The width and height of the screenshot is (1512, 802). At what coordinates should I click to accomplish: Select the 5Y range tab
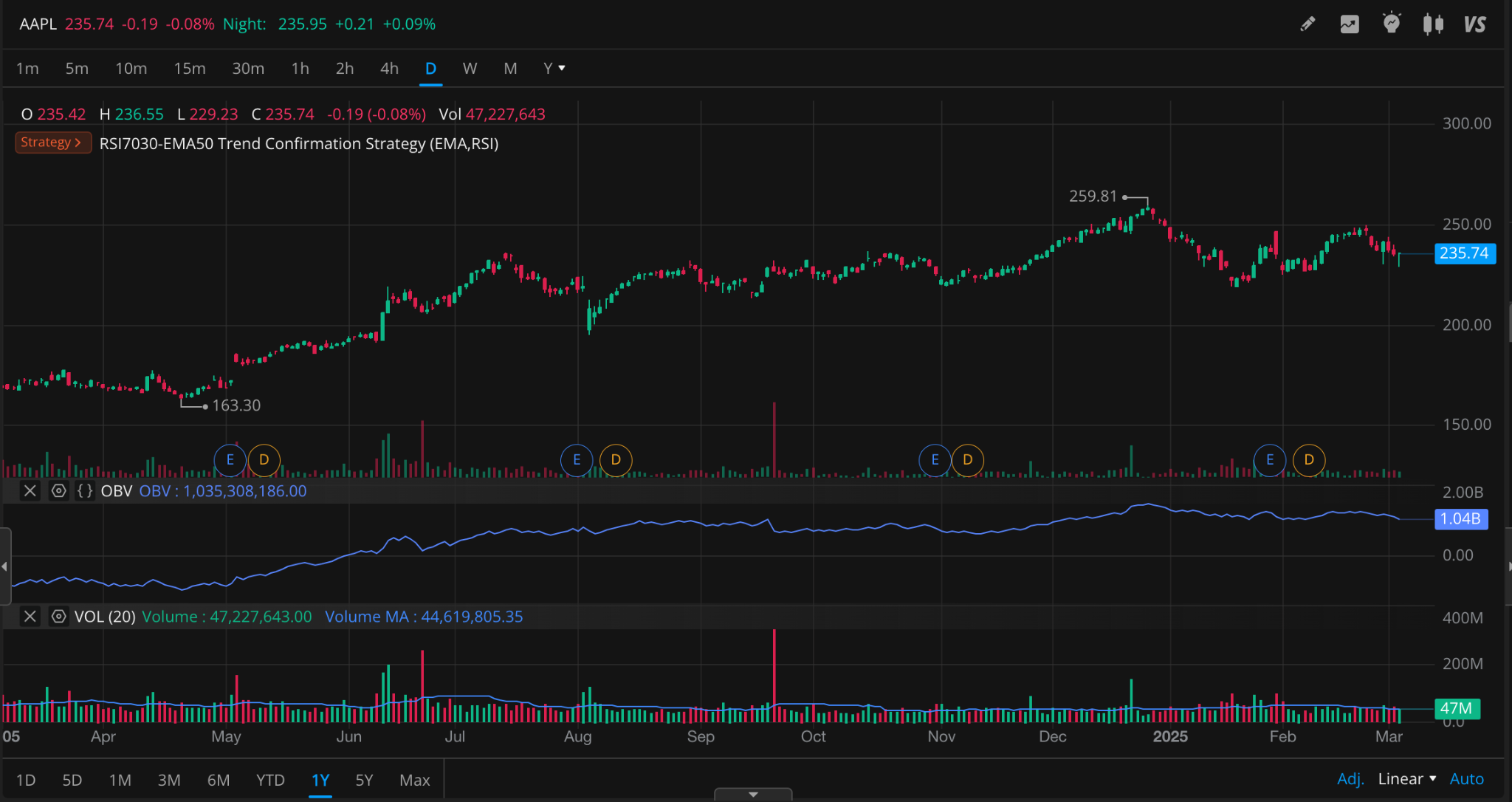pyautogui.click(x=364, y=781)
